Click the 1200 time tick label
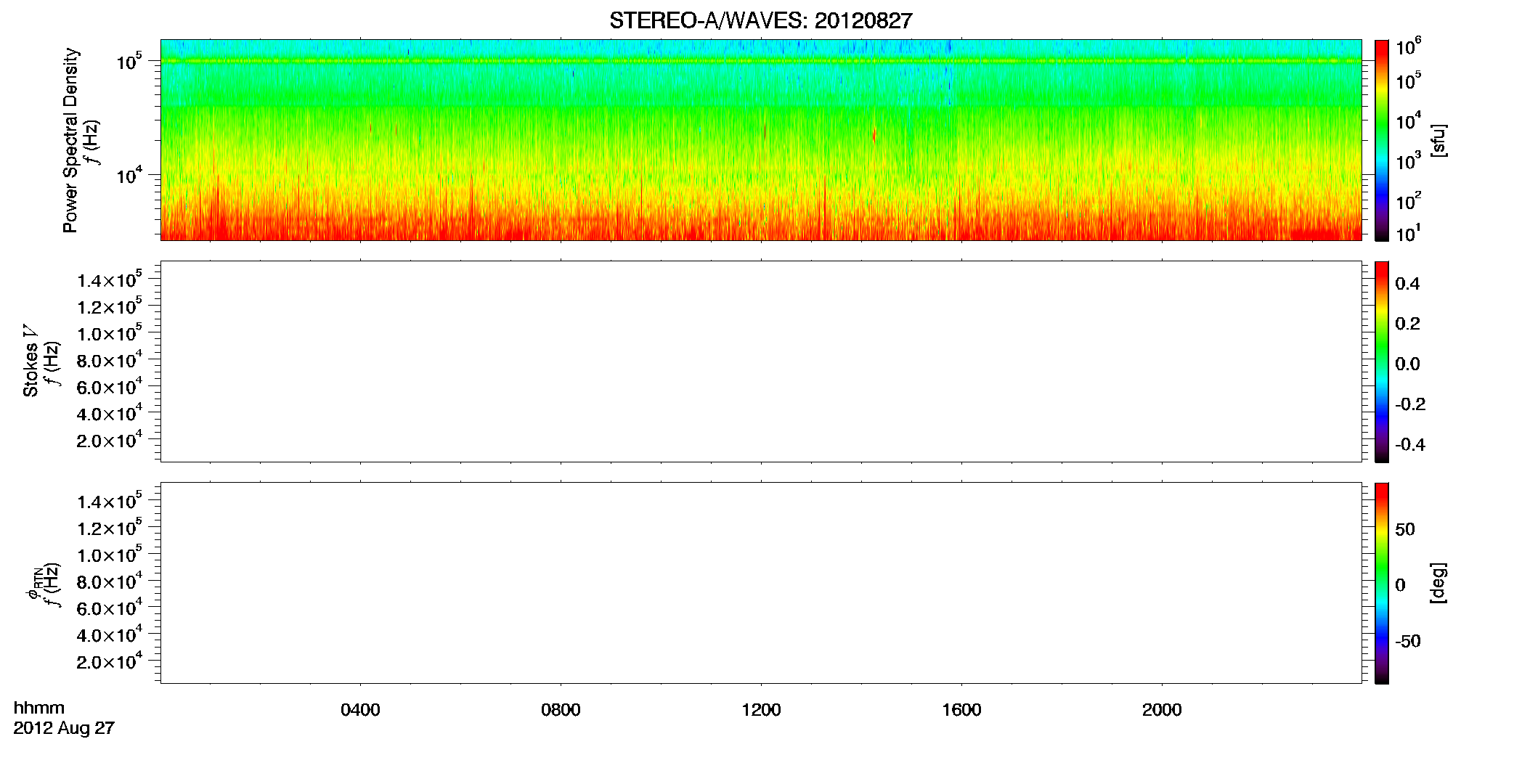This screenshot has height=784, width=1522. (x=761, y=710)
